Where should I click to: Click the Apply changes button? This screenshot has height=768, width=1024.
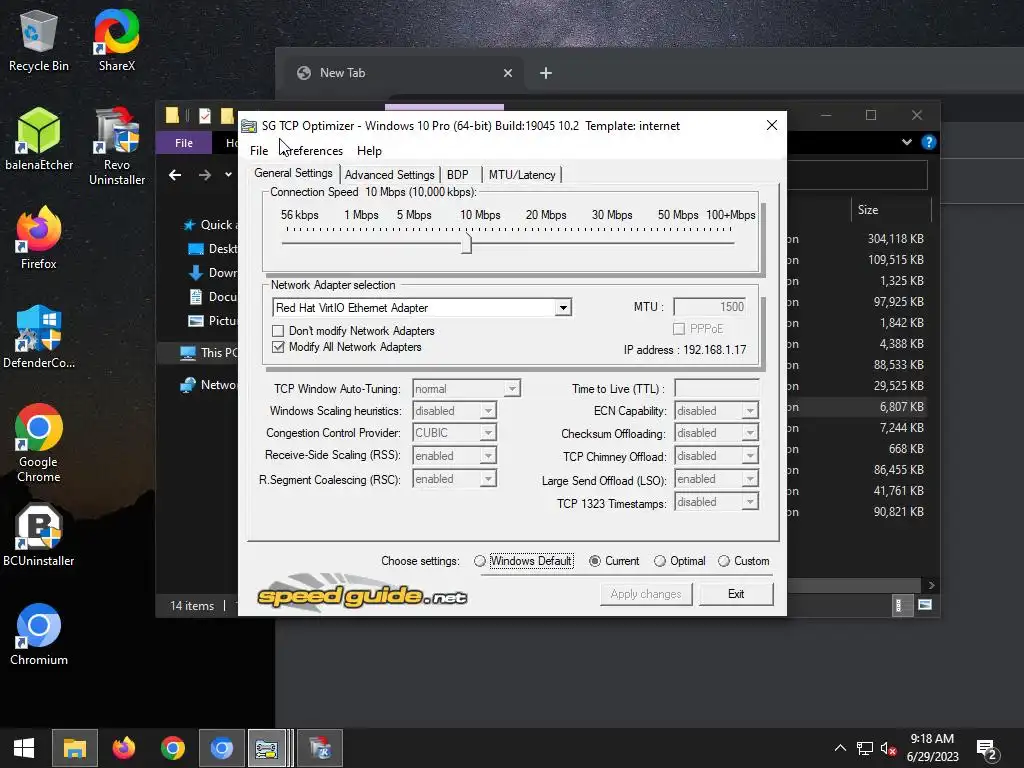click(646, 594)
